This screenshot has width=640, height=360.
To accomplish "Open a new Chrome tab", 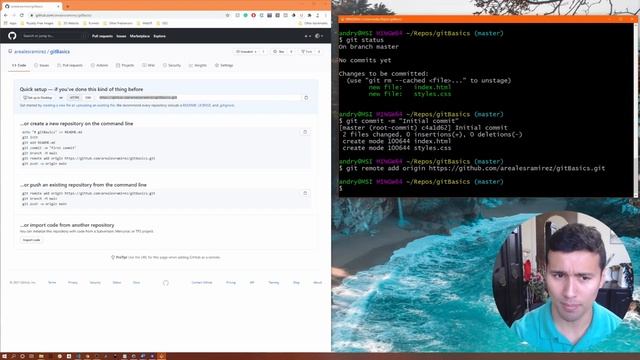I will (67, 6).
